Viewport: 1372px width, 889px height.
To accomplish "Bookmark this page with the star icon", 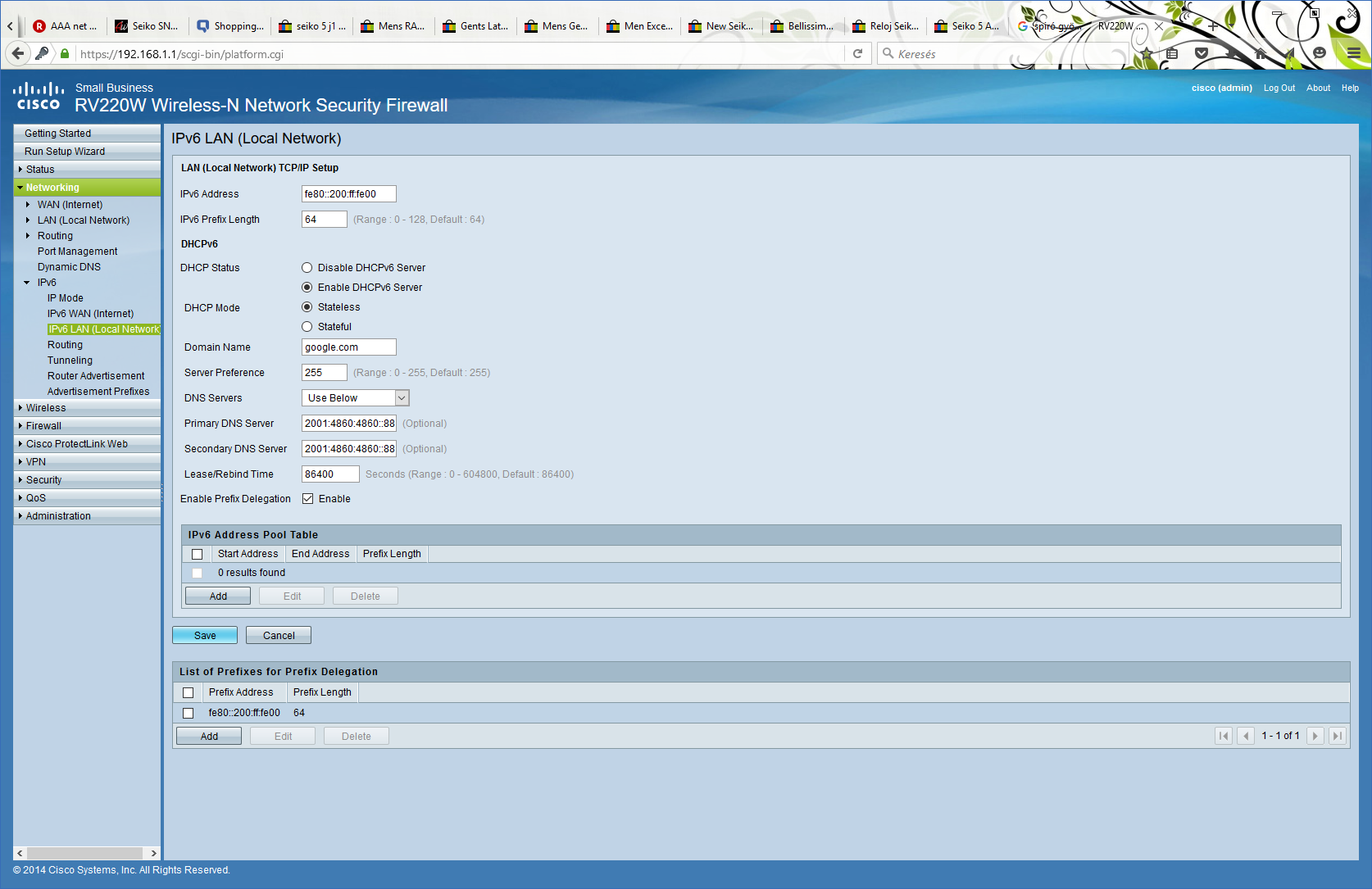I will [1147, 54].
